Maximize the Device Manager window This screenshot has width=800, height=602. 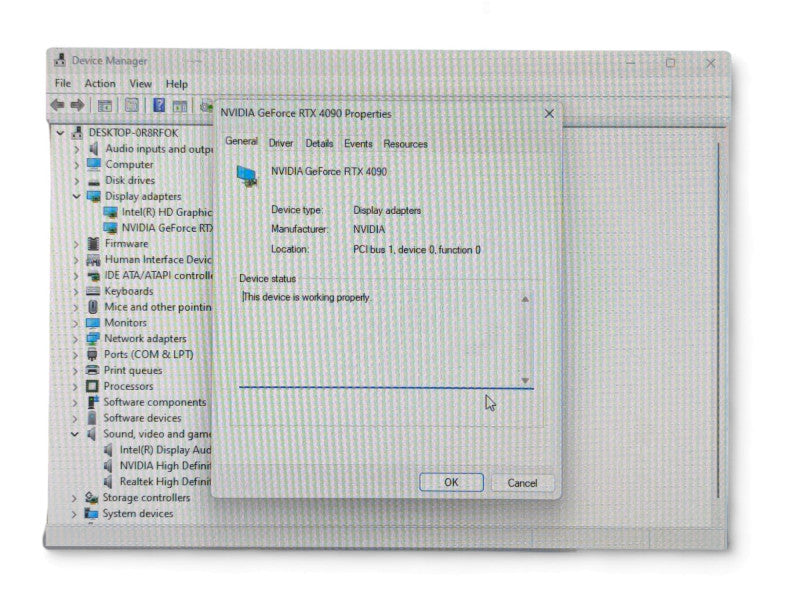point(670,63)
